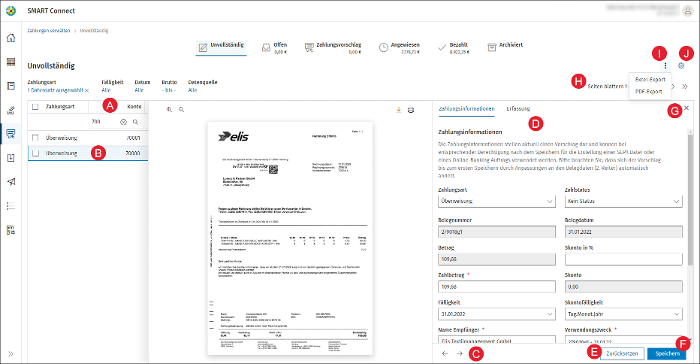Open the three-dot more options menu

[x=665, y=66]
